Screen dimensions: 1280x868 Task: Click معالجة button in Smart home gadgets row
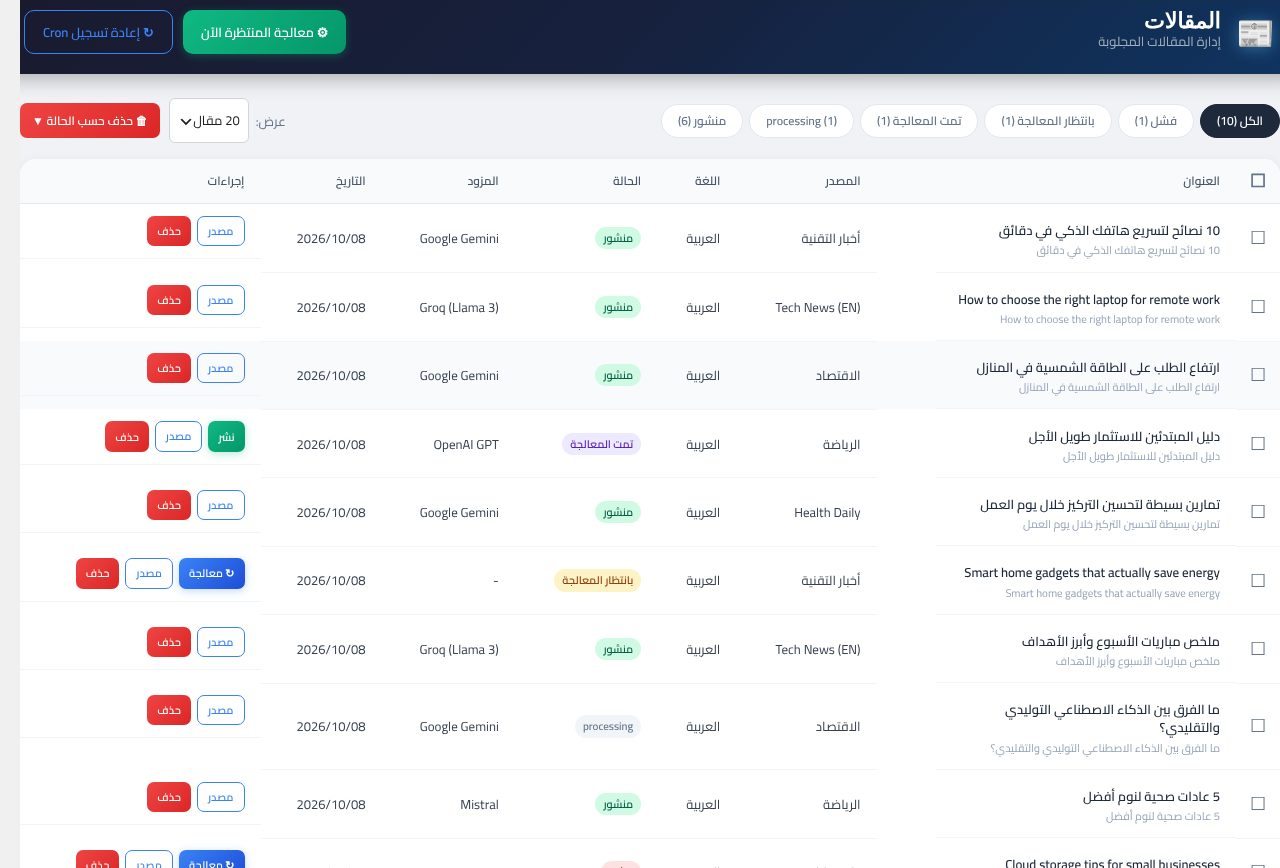click(x=212, y=573)
